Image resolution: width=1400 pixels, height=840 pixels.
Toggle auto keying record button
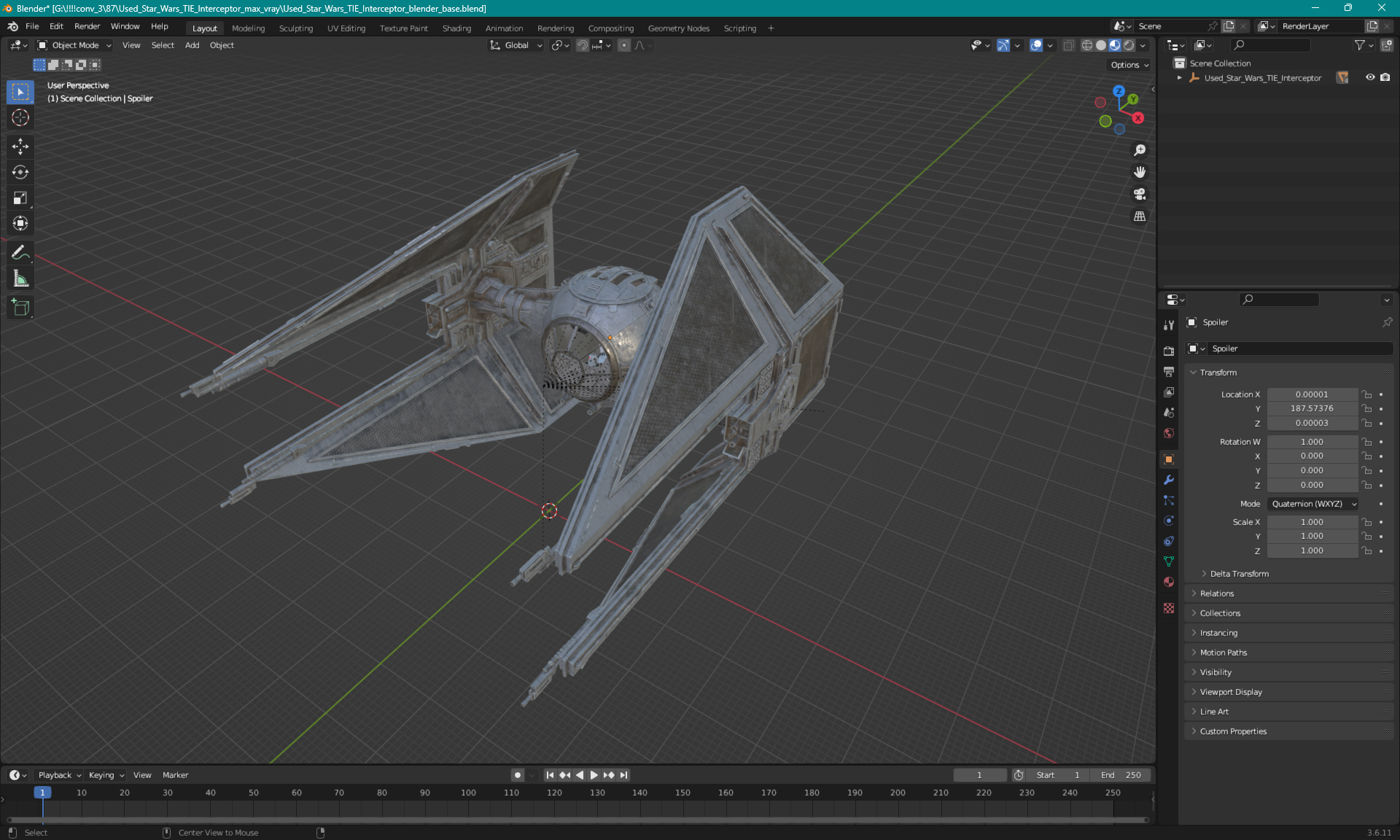pos(518,775)
